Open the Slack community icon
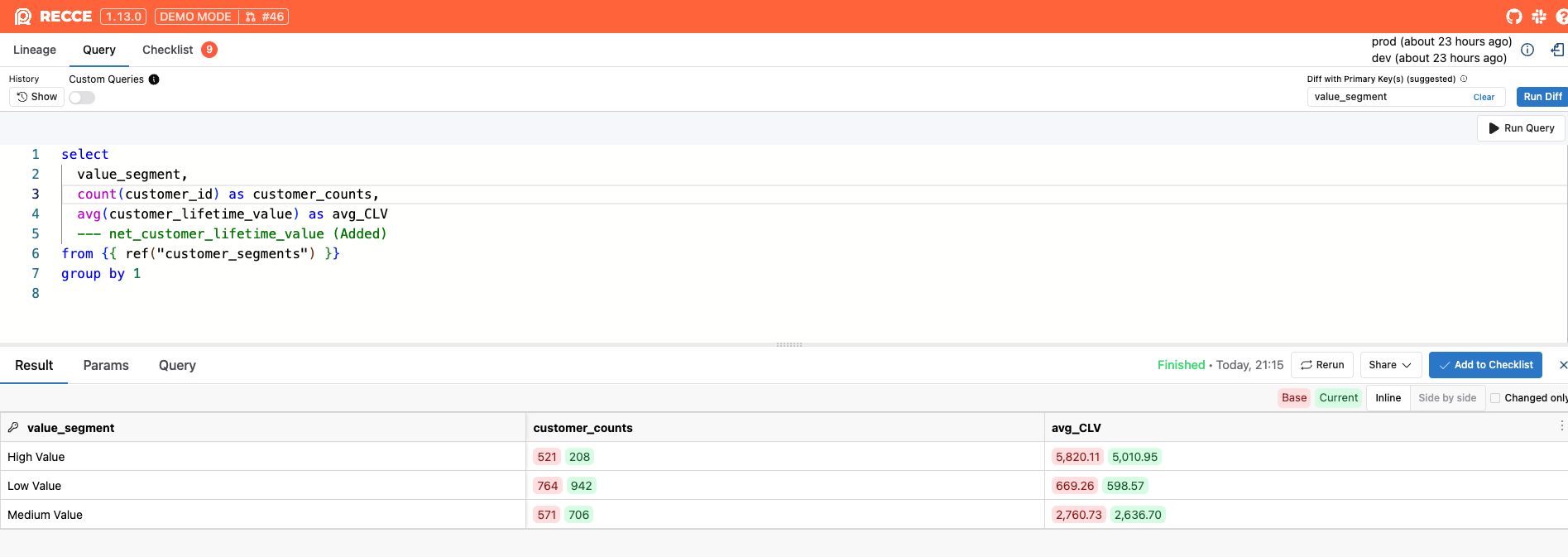 1539,17
